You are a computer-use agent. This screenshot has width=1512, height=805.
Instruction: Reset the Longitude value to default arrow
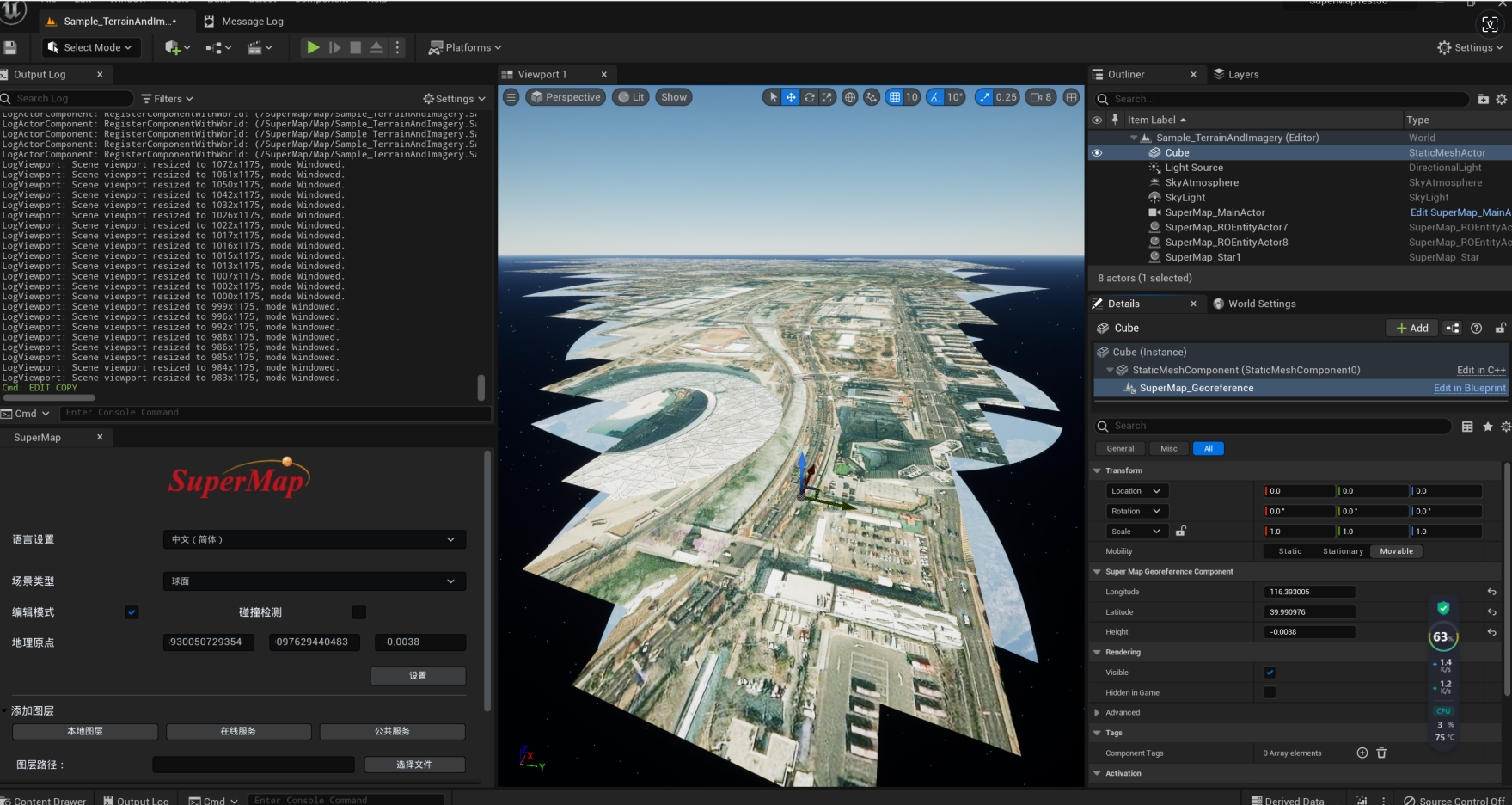1492,592
